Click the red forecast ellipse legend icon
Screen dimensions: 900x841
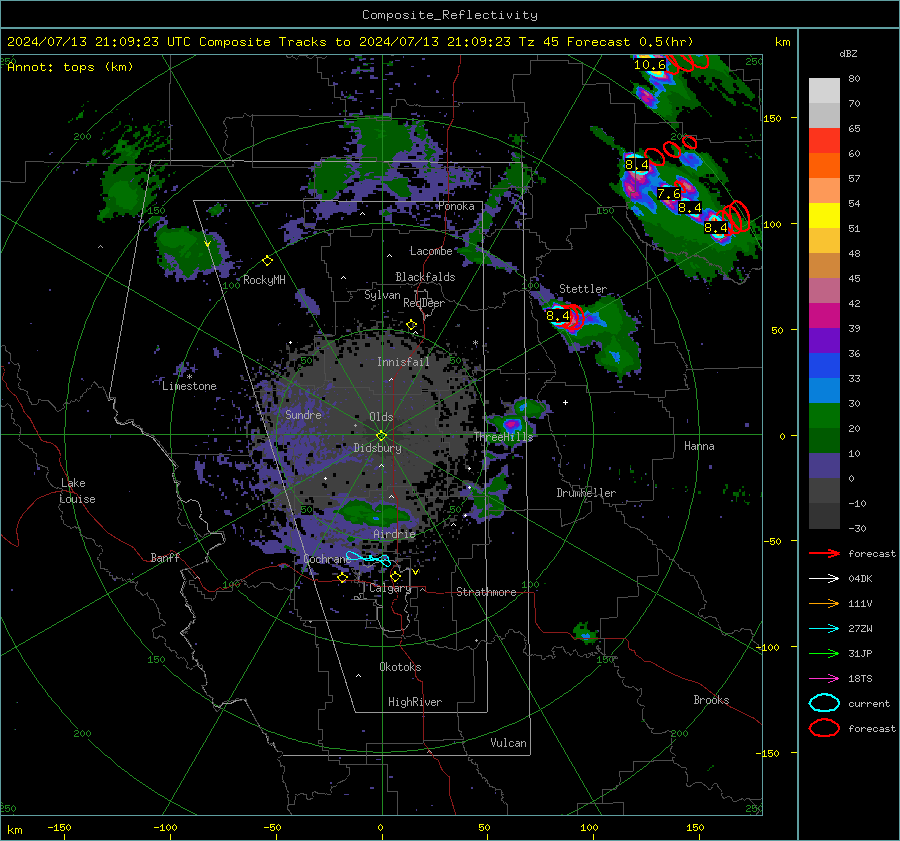click(x=824, y=728)
